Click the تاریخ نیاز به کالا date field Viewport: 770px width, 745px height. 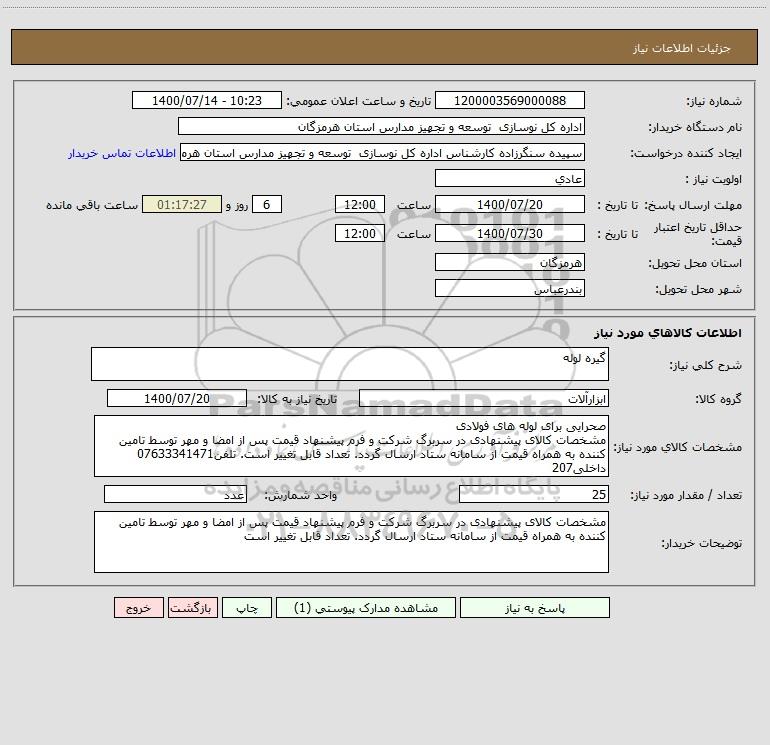(x=177, y=398)
